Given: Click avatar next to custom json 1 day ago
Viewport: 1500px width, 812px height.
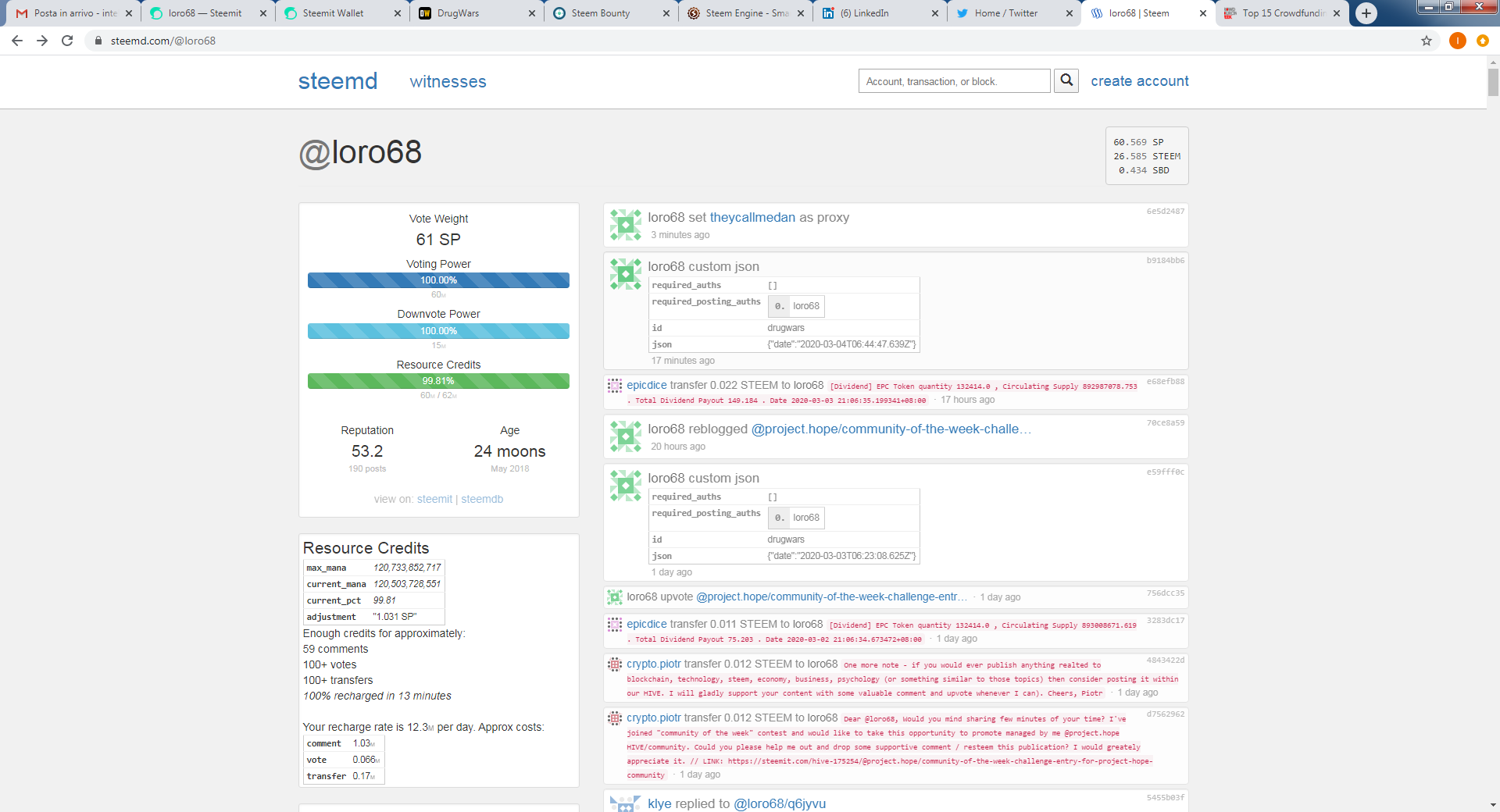Looking at the screenshot, I should click(x=626, y=486).
